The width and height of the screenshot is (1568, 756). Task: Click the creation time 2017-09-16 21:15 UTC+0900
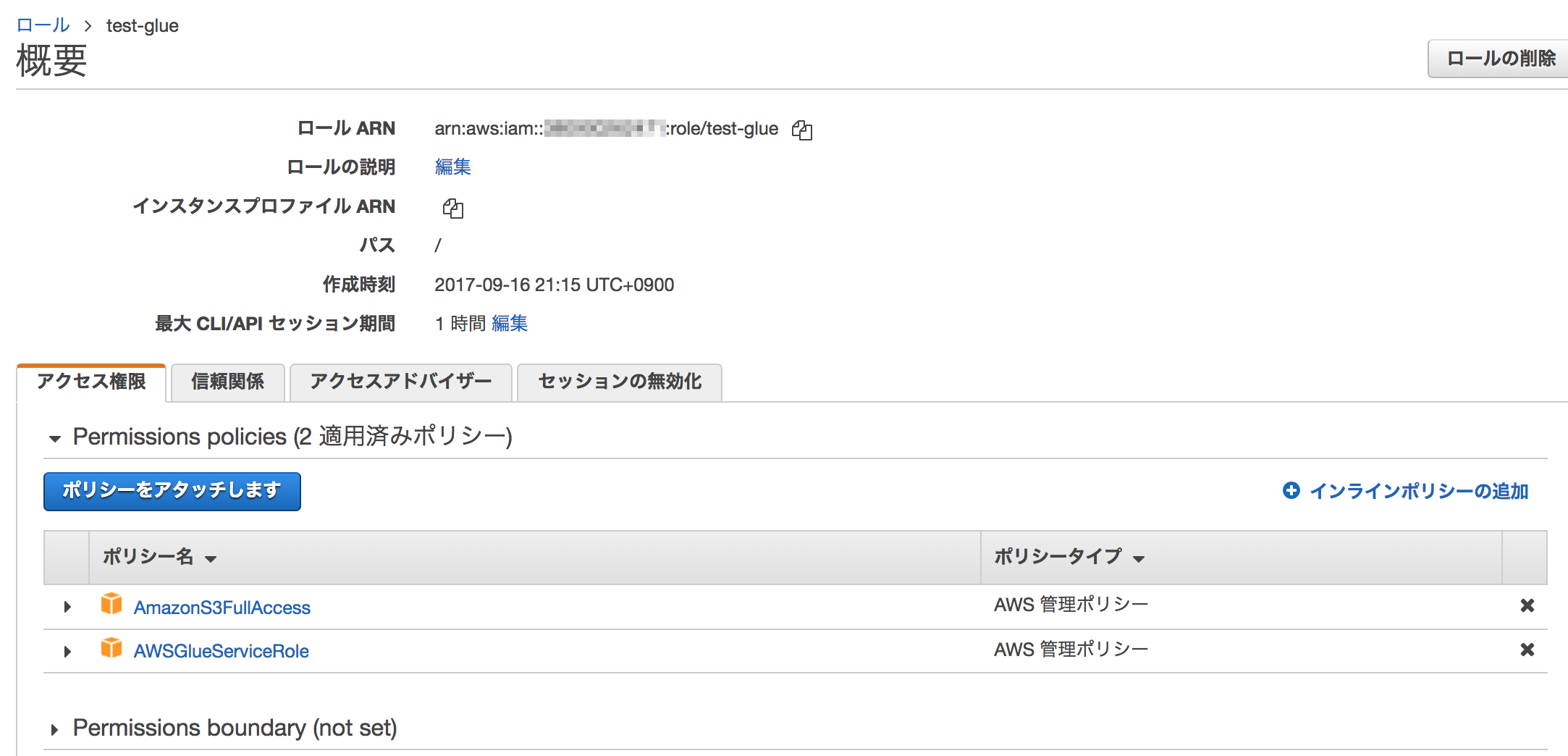click(554, 285)
